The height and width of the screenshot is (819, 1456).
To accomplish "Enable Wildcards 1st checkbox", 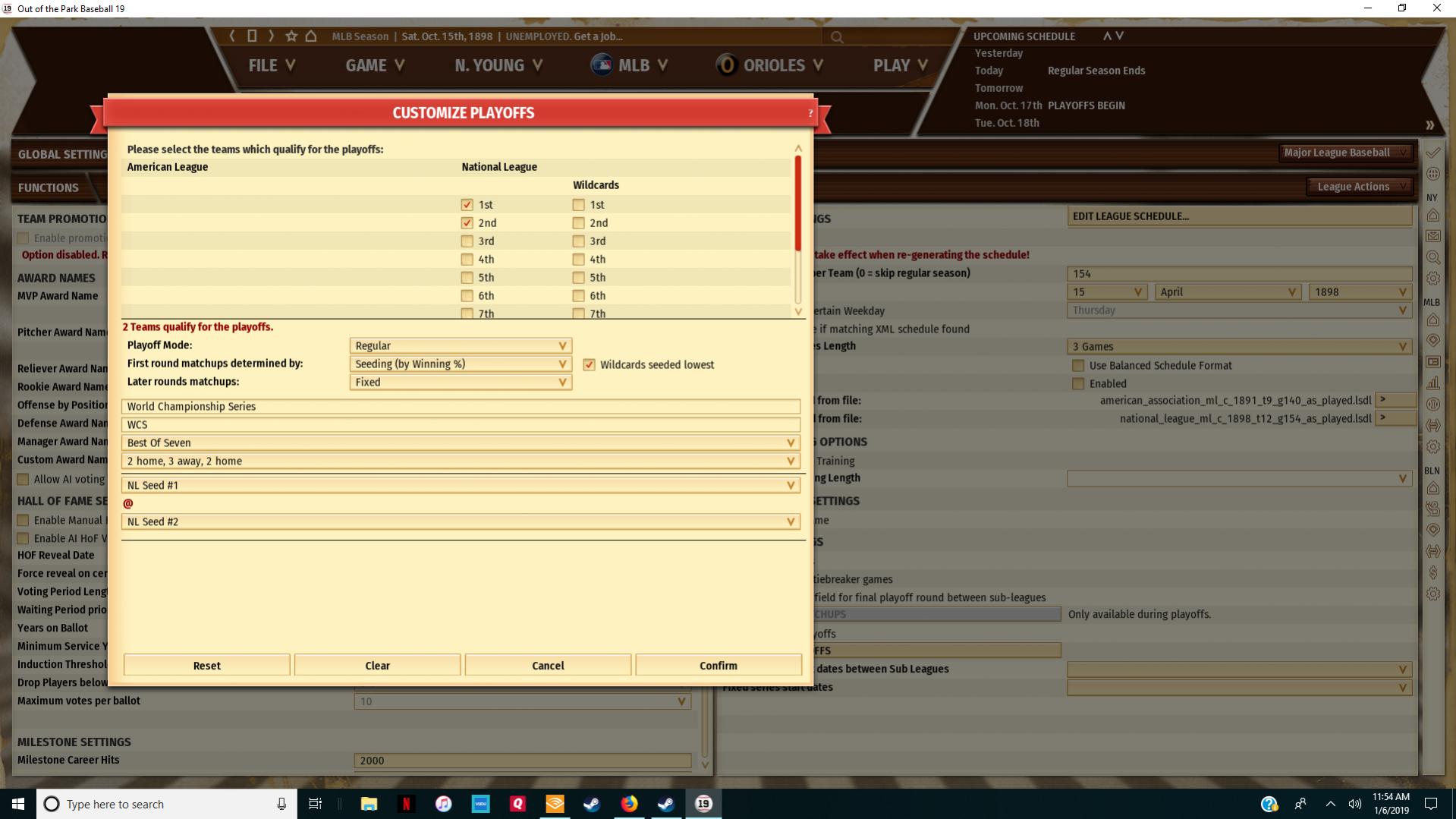I will [579, 205].
